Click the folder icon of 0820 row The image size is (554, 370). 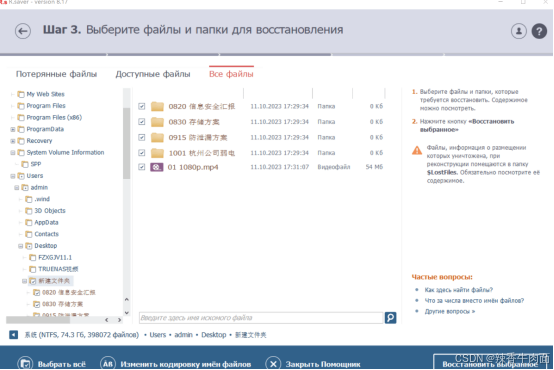click(157, 106)
